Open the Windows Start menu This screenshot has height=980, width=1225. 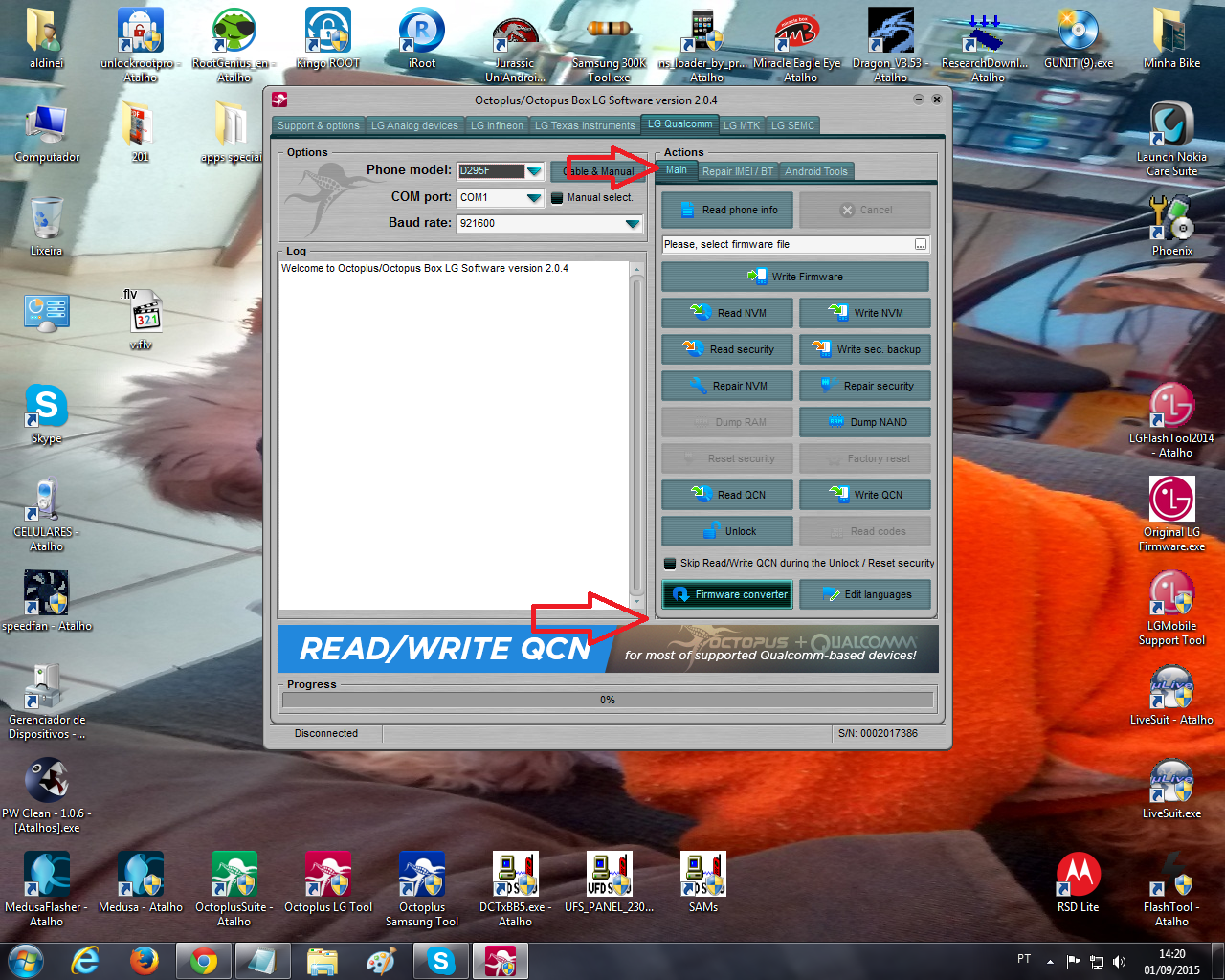pyautogui.click(x=26, y=961)
